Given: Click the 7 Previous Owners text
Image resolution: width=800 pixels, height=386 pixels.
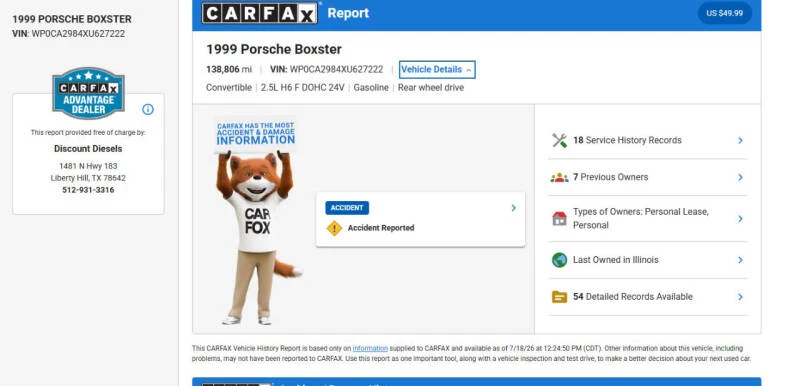Looking at the screenshot, I should click(610, 177).
